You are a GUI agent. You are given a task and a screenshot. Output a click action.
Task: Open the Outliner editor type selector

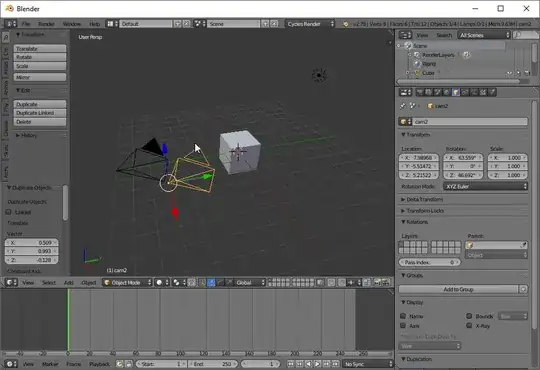(x=405, y=35)
